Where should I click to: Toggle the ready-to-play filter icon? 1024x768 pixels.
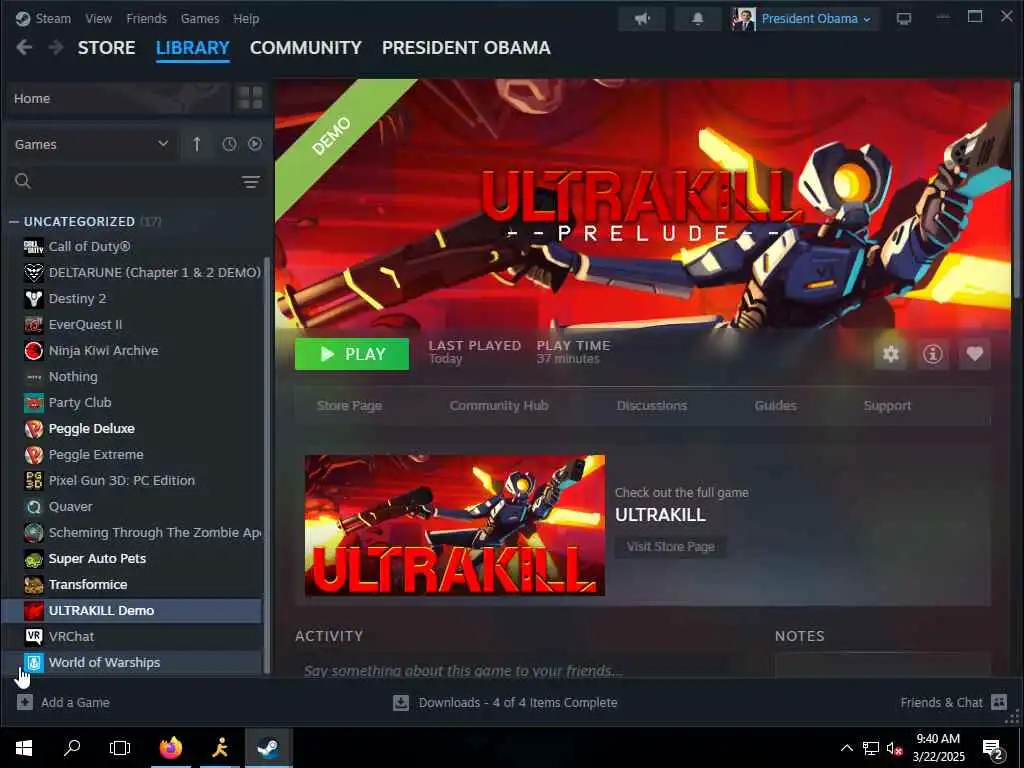tap(255, 144)
